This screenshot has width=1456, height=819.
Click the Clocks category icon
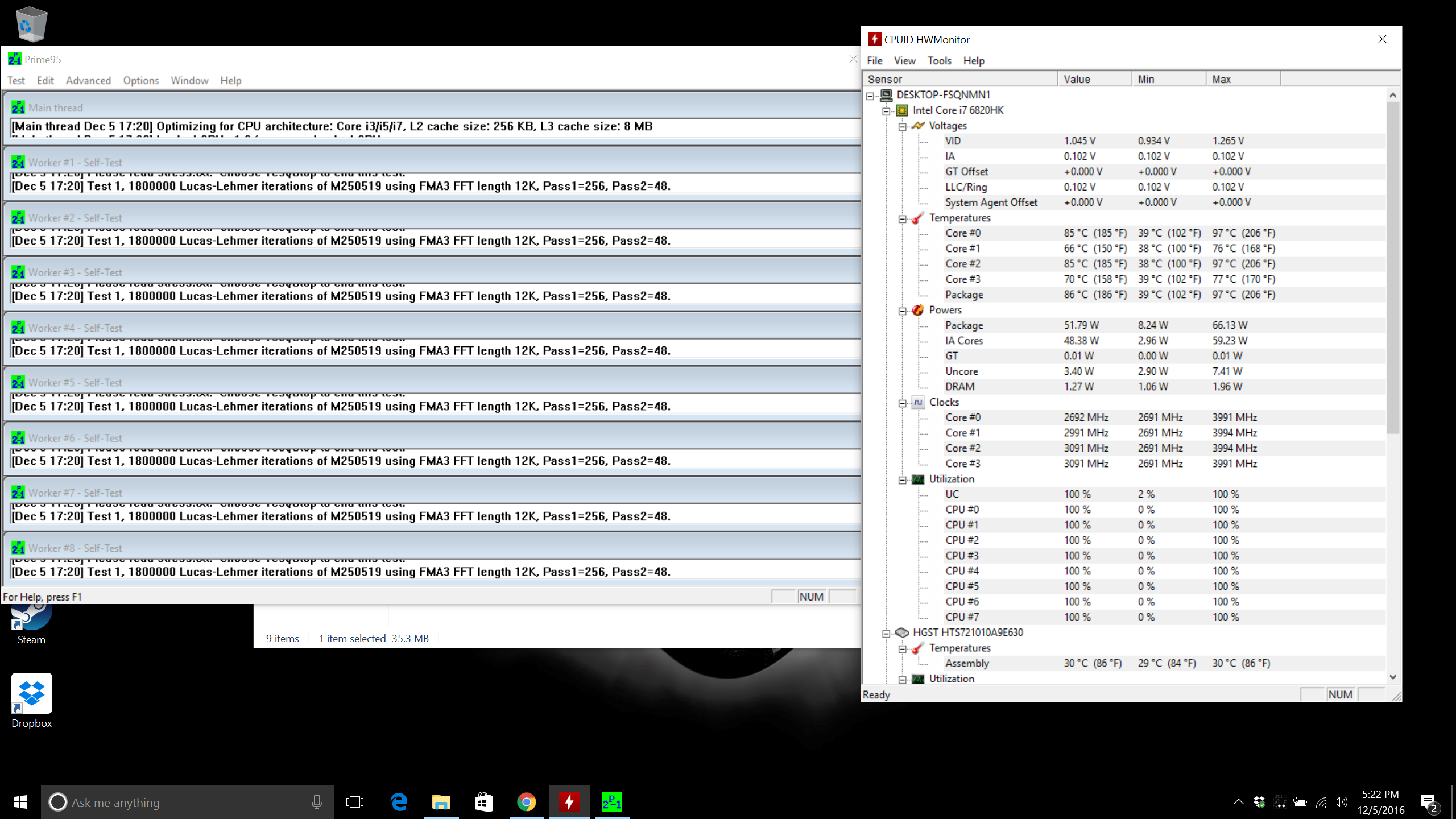918,402
